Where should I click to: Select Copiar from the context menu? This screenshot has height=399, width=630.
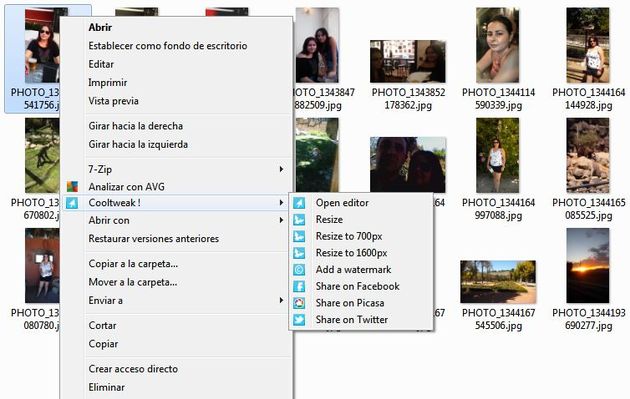[x=103, y=344]
